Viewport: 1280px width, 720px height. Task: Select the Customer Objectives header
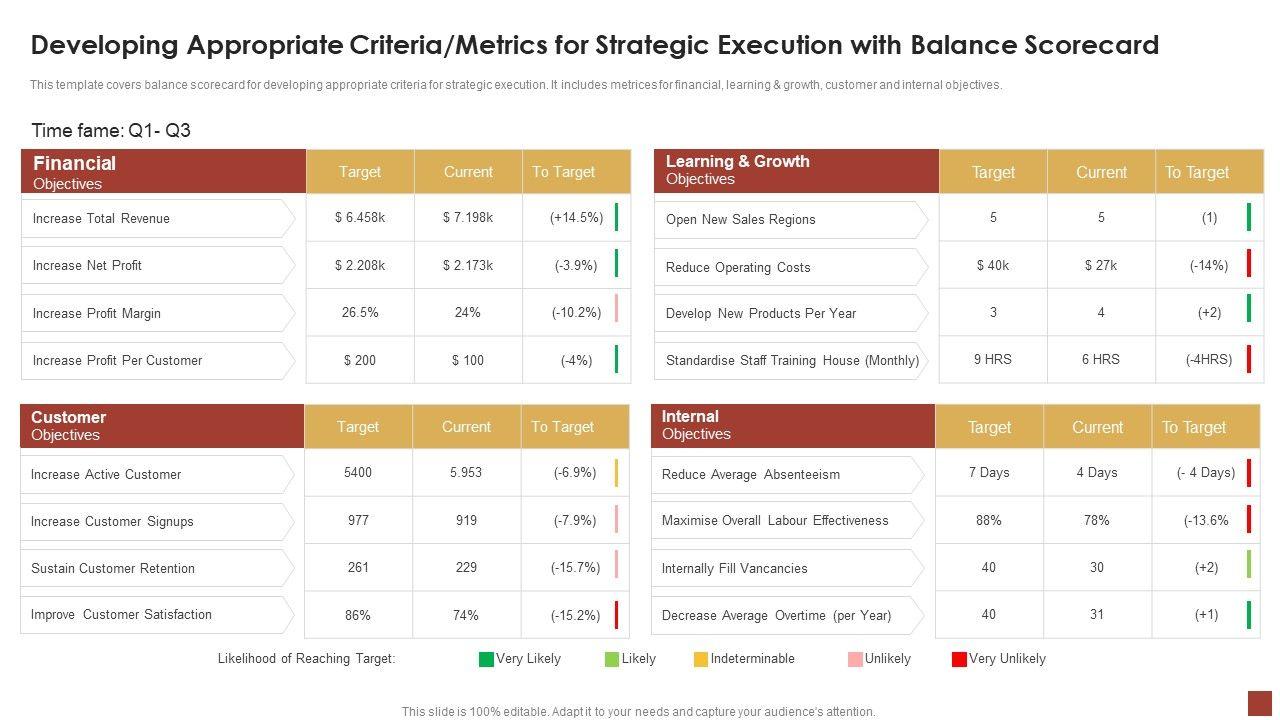pos(162,426)
